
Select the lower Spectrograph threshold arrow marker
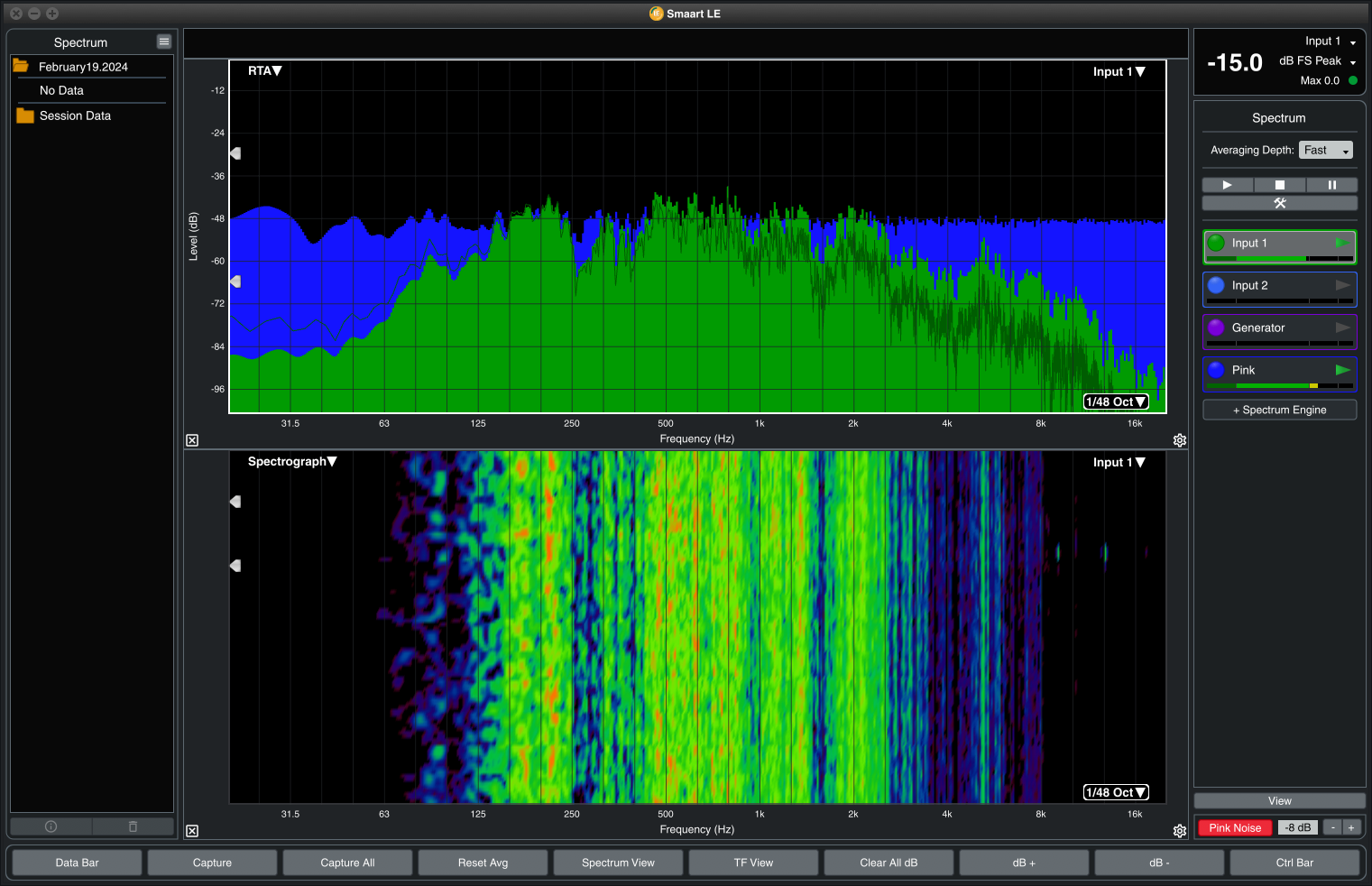[235, 566]
